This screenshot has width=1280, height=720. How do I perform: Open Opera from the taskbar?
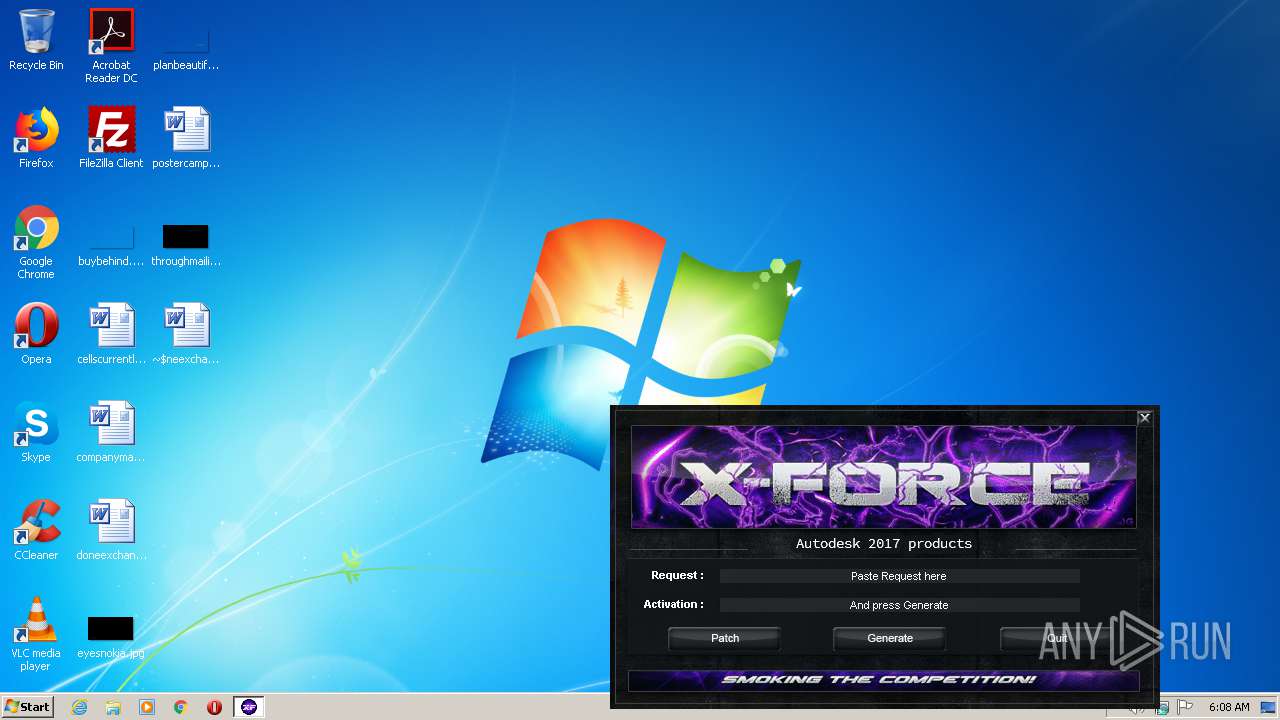tap(214, 707)
